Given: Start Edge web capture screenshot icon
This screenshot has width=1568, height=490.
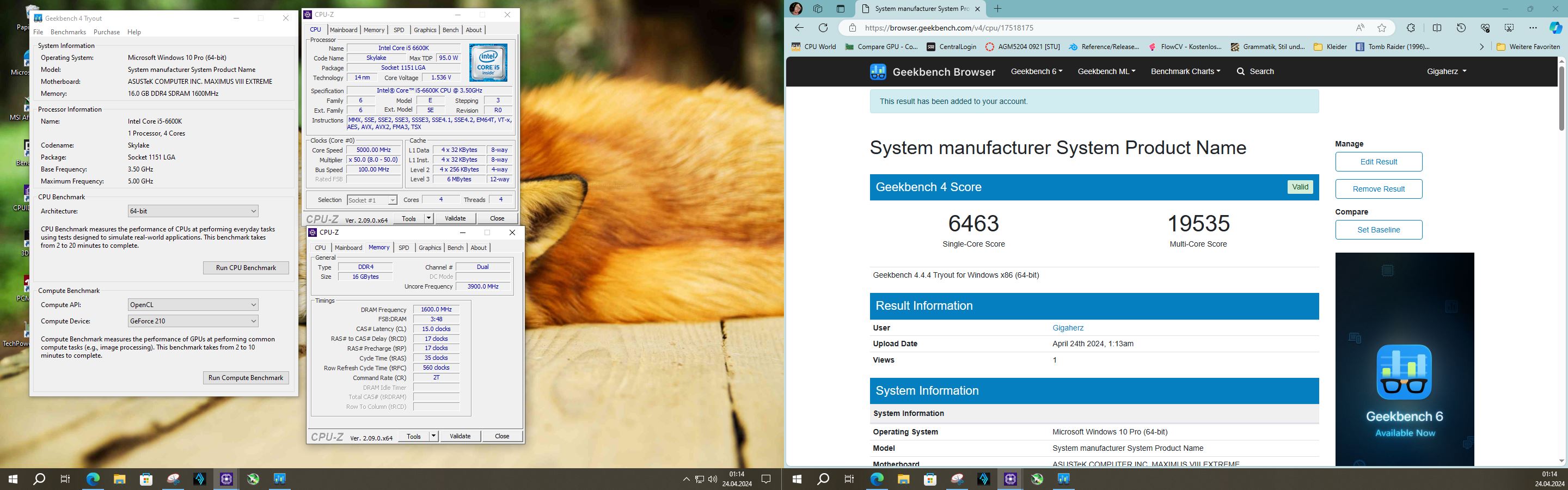Looking at the screenshot, I should (x=1509, y=27).
